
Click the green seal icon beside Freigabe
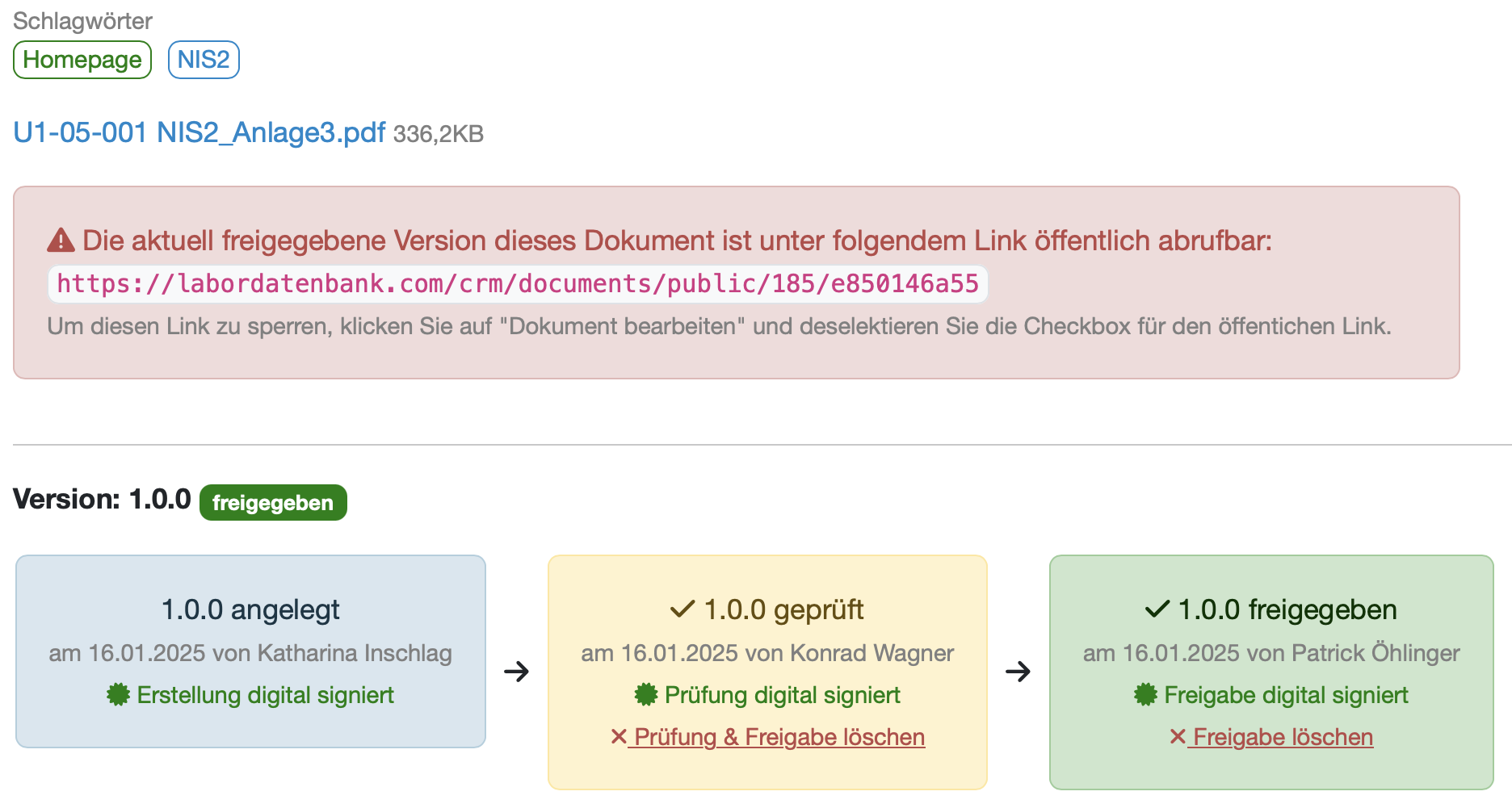click(x=1145, y=695)
